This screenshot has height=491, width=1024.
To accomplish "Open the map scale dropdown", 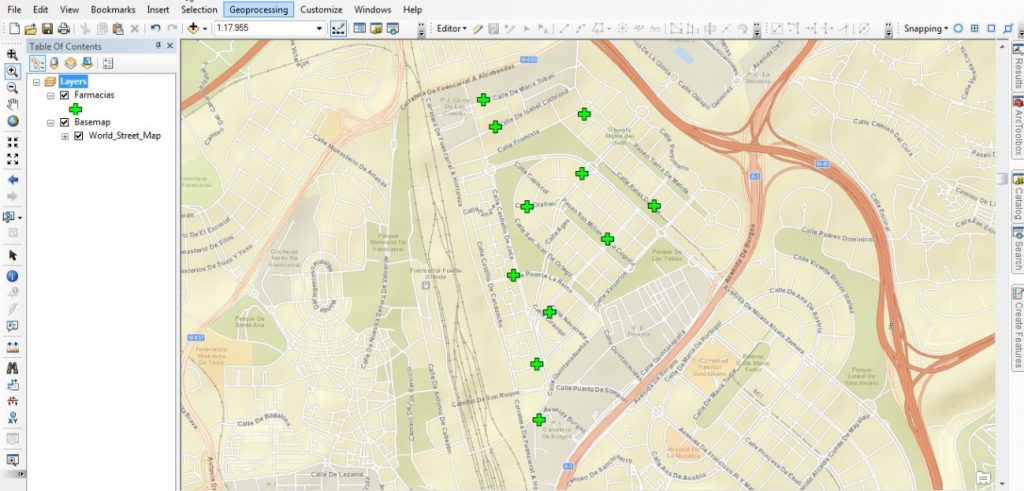I will pos(319,28).
